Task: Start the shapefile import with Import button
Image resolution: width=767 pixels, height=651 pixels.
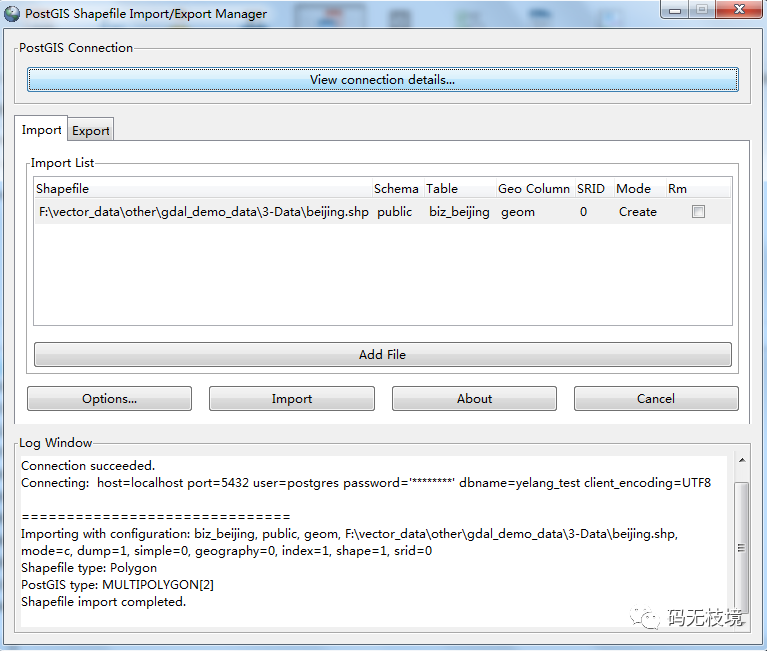Action: [292, 399]
